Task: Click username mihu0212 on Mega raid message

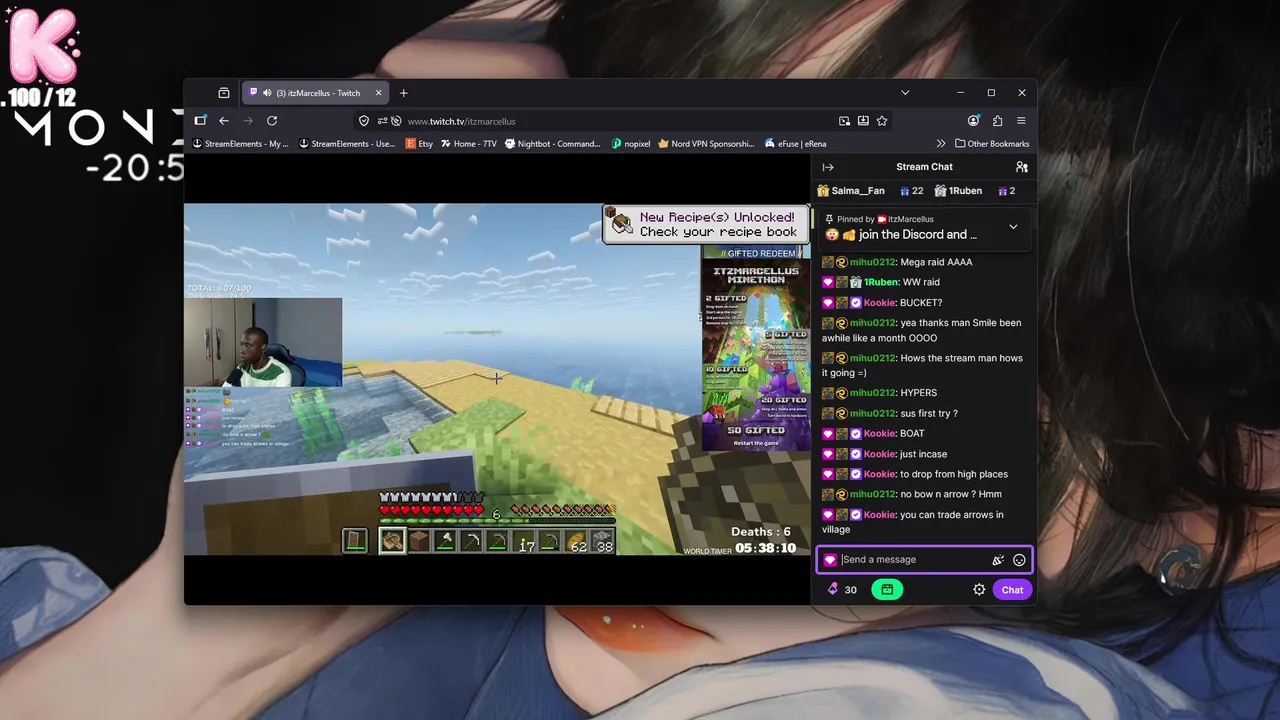Action: (x=872, y=262)
